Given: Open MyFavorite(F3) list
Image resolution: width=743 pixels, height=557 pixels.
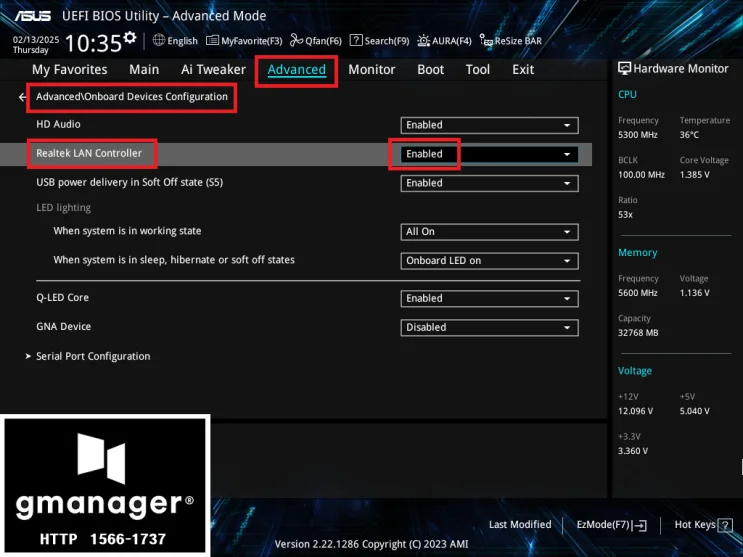Looking at the screenshot, I should coord(244,41).
